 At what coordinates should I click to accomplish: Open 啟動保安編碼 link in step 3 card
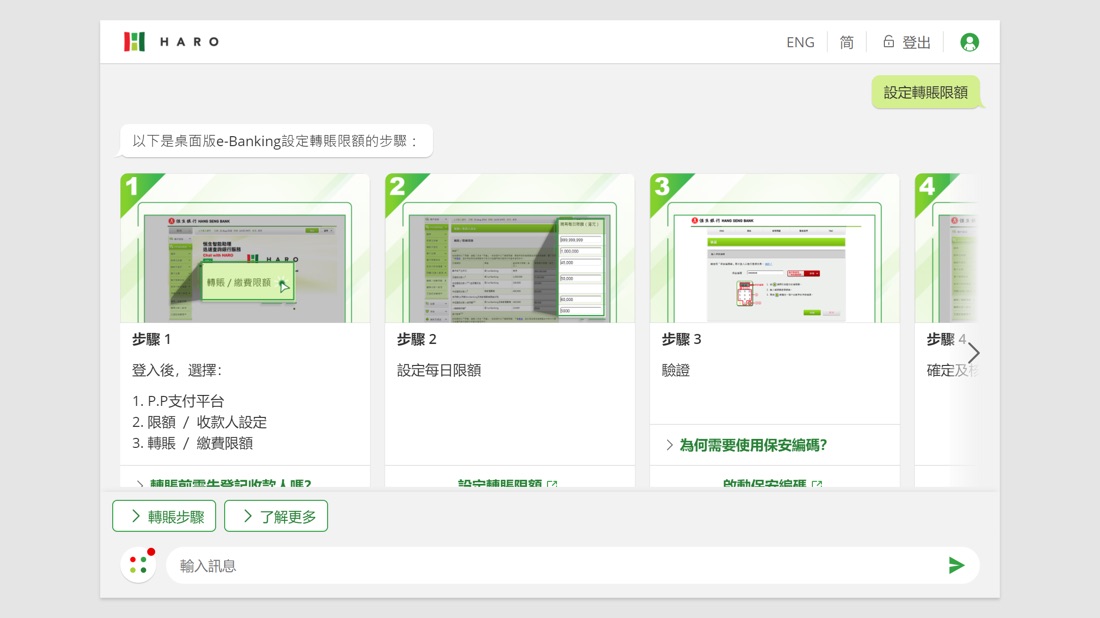click(x=772, y=483)
